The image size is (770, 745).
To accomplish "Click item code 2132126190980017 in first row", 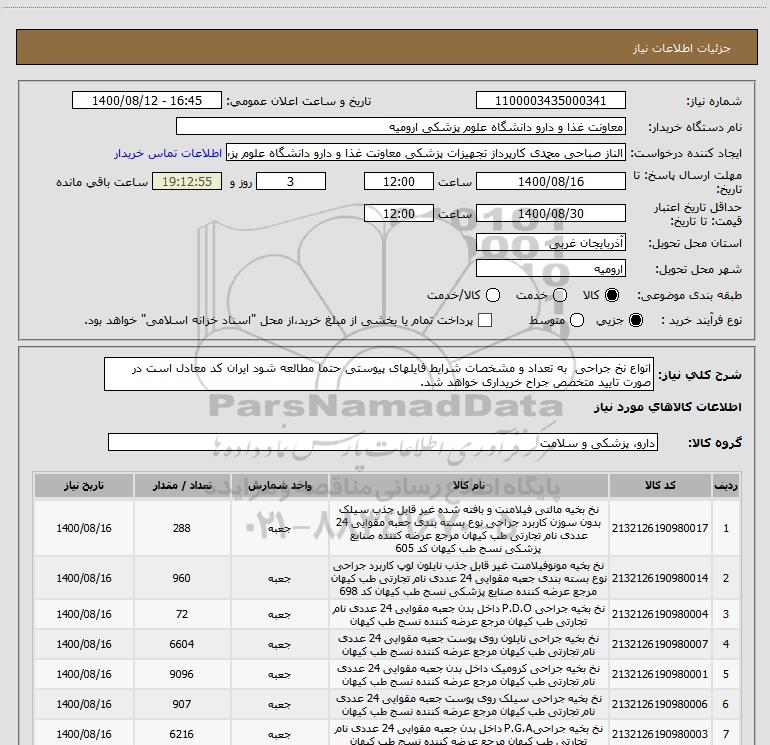I will [x=665, y=528].
